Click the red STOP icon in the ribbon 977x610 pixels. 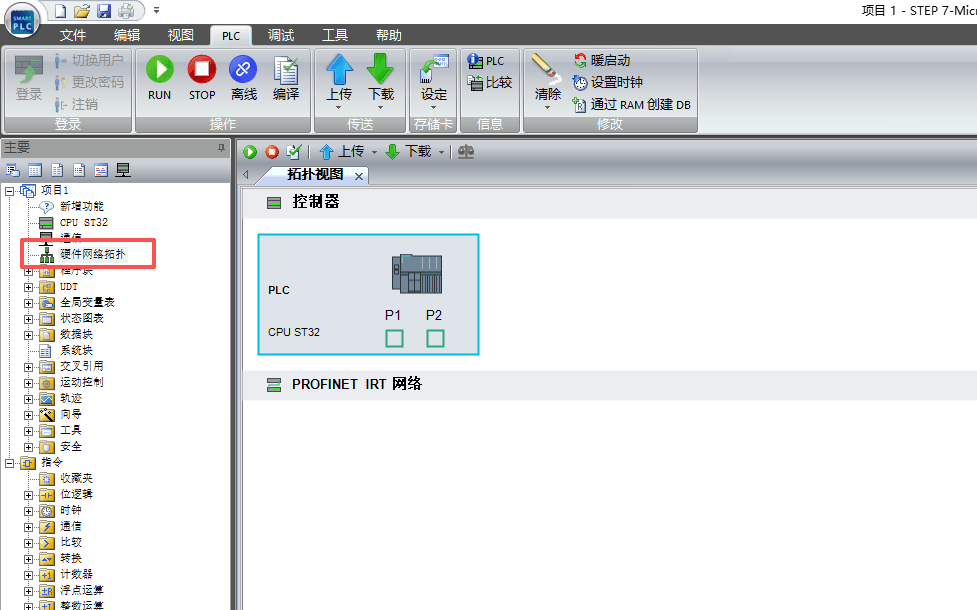coord(202,69)
